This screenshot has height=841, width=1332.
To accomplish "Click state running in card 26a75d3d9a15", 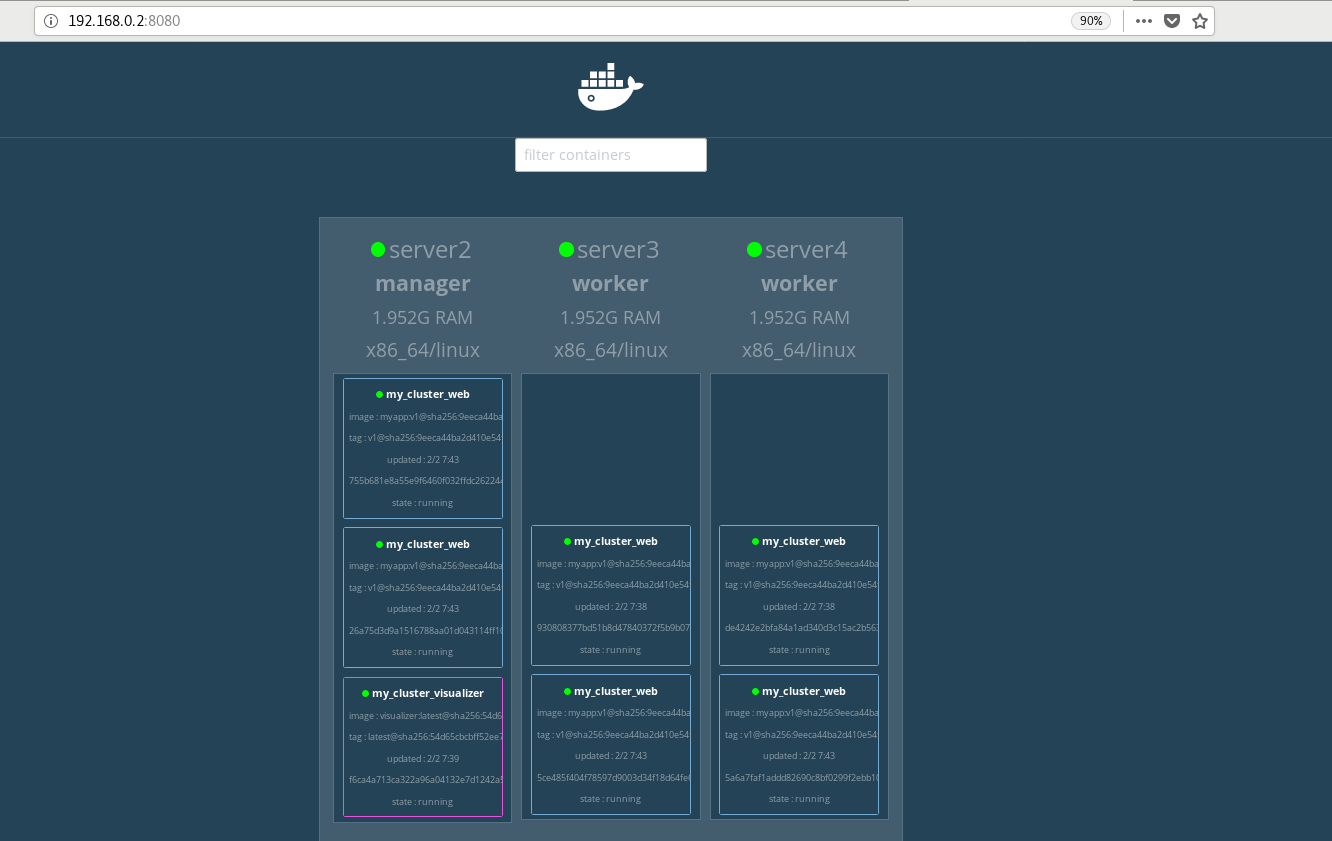I will coord(423,652).
